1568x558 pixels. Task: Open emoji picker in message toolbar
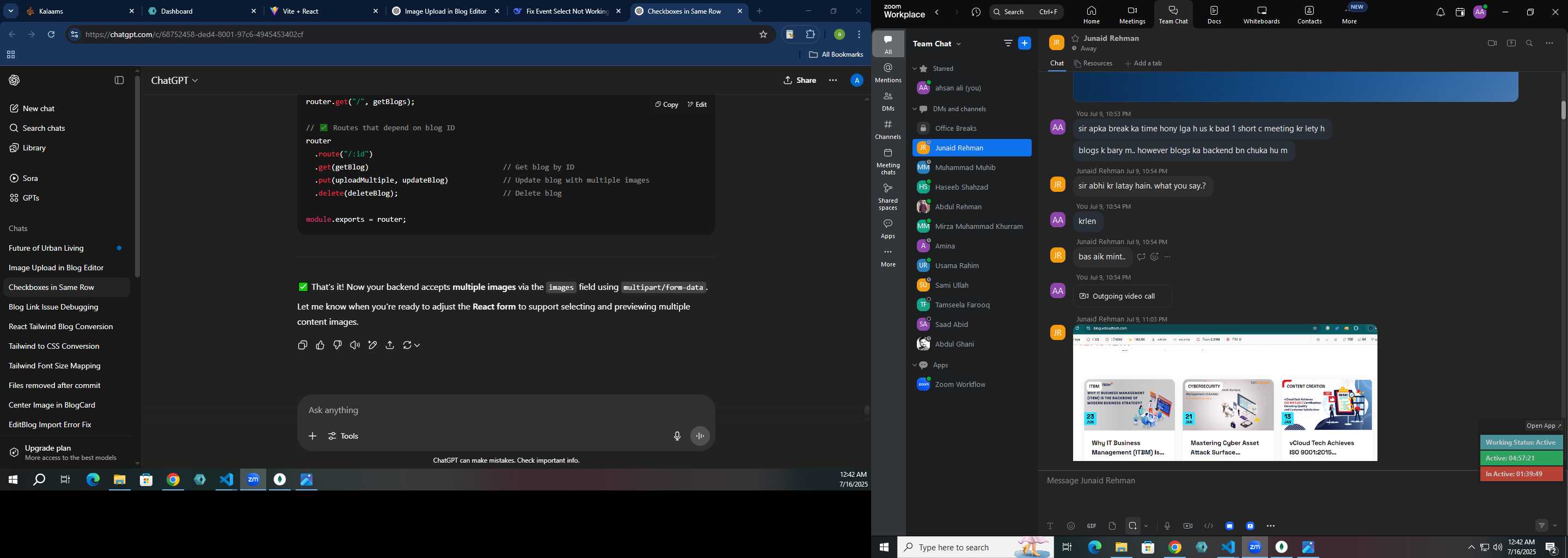pyautogui.click(x=1071, y=526)
